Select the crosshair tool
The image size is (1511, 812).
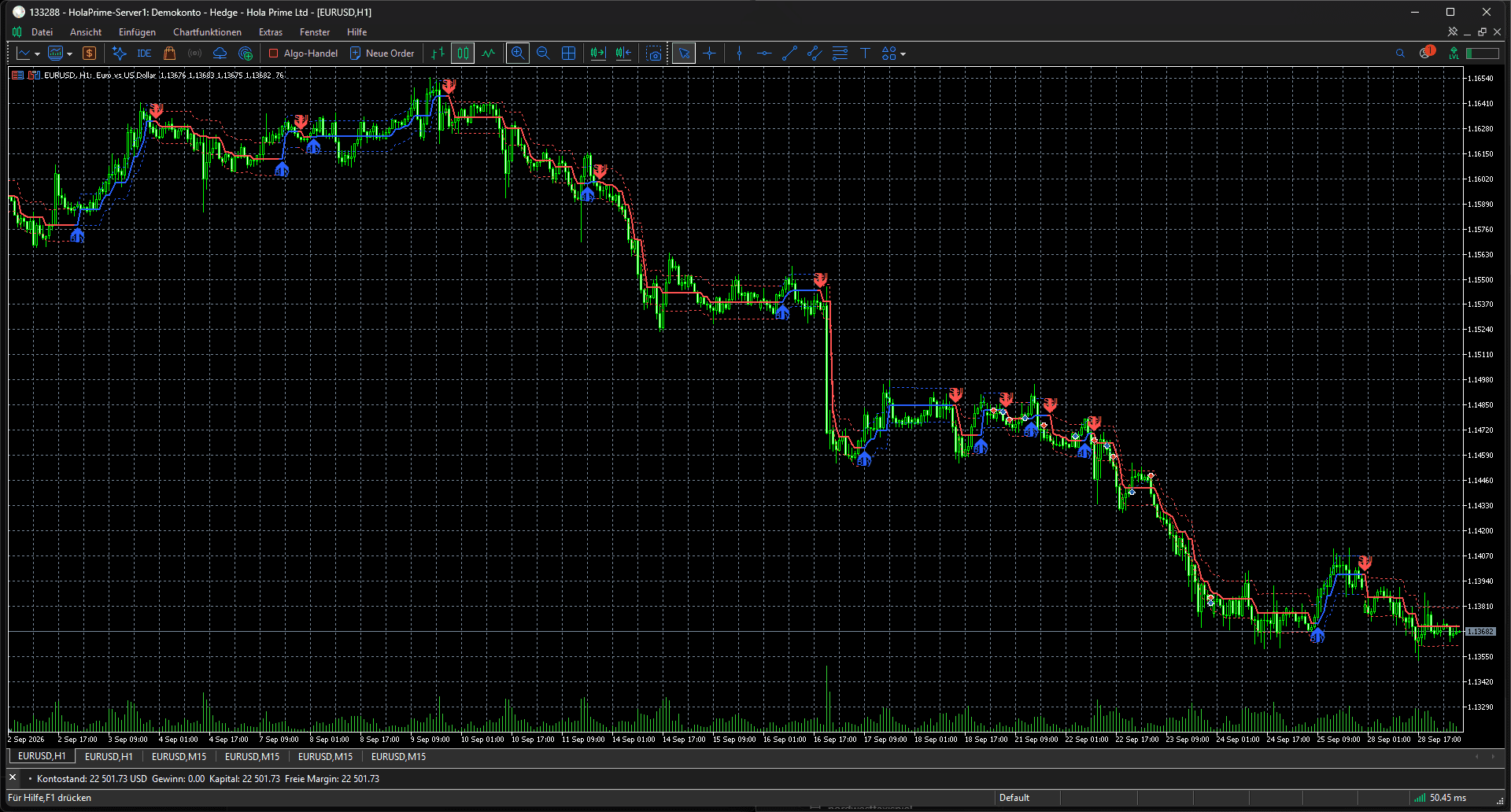(710, 54)
